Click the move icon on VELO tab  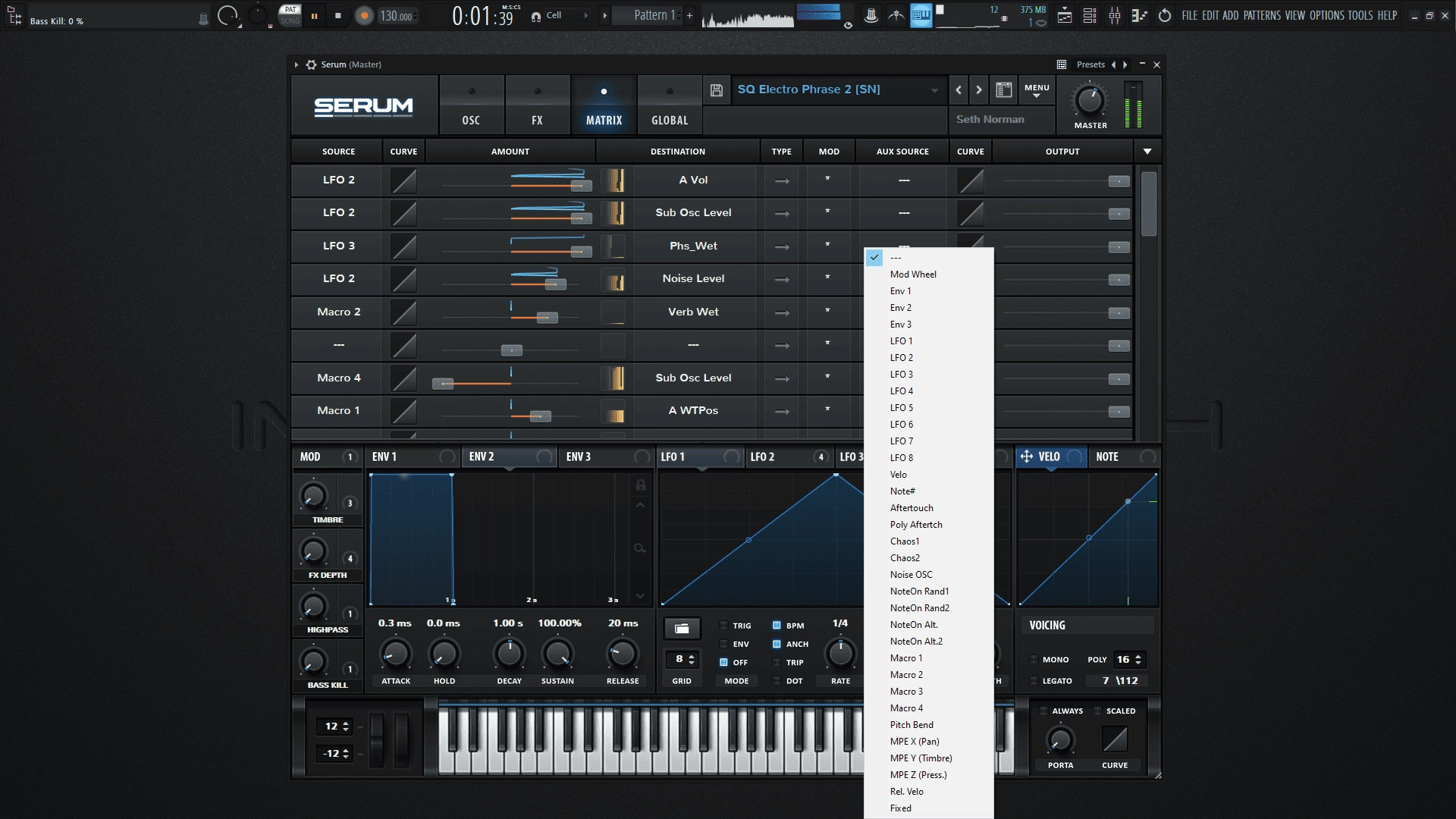tap(1027, 457)
